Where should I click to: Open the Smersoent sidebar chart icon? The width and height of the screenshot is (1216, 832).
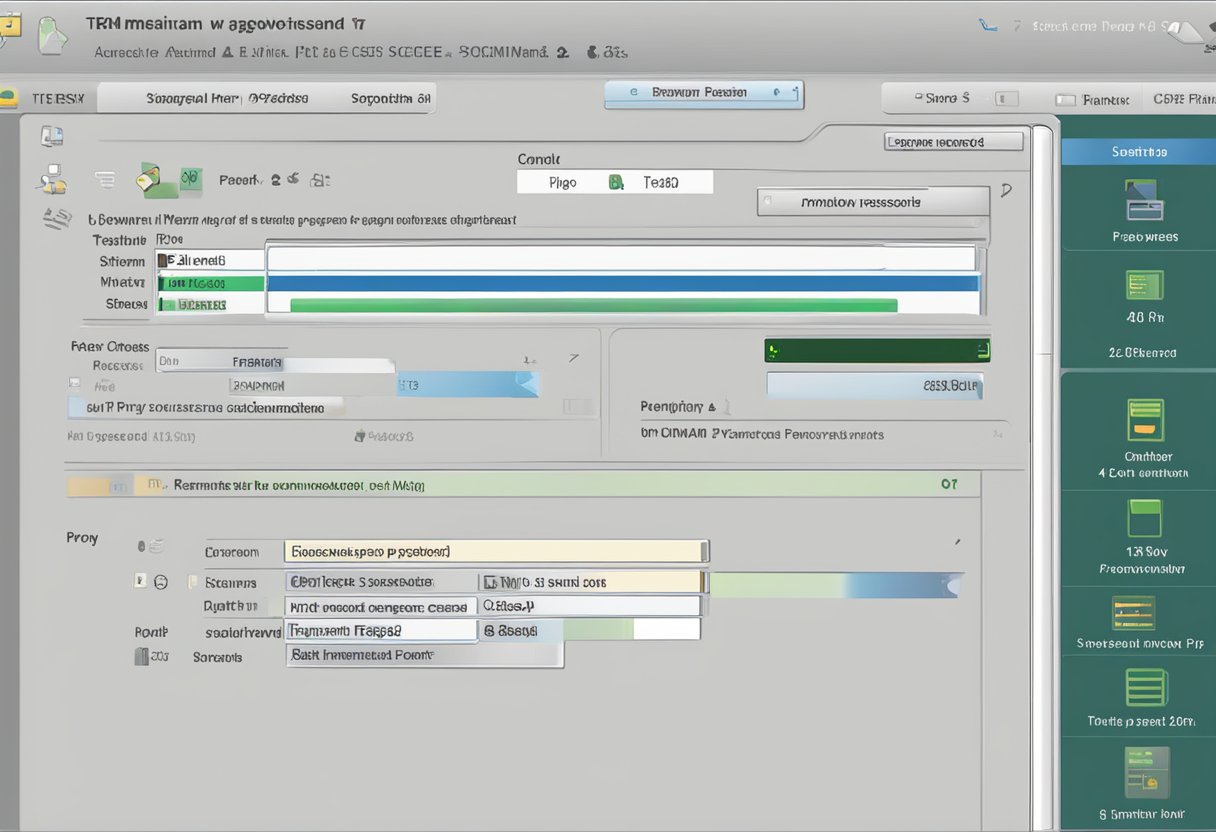pyautogui.click(x=1133, y=613)
